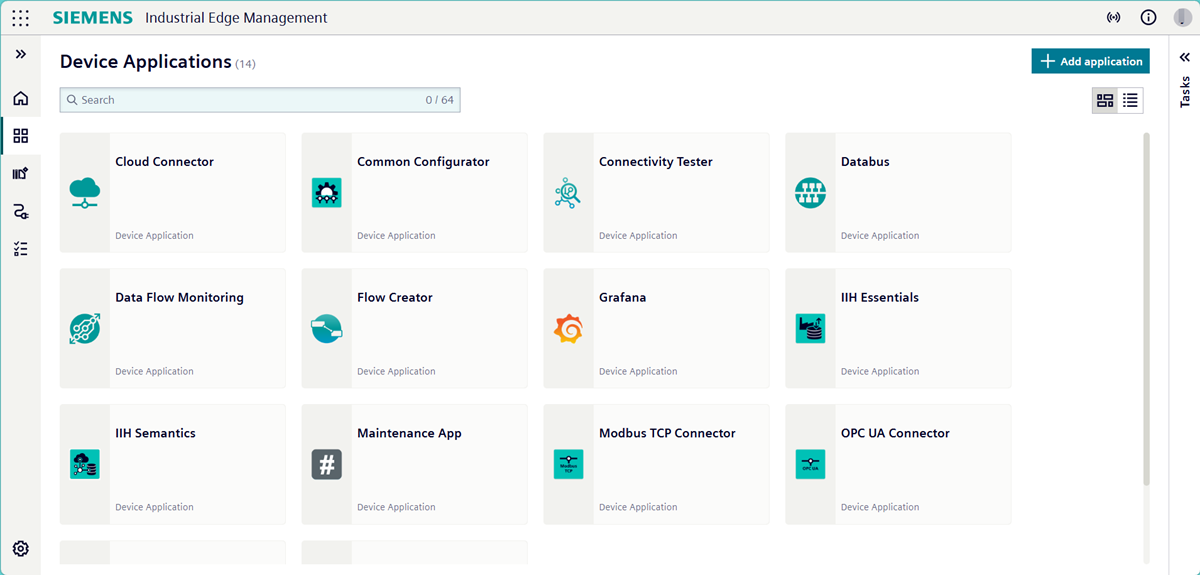The width and height of the screenshot is (1200, 575).
Task: Open the Grafana title
Action: [x=623, y=298]
